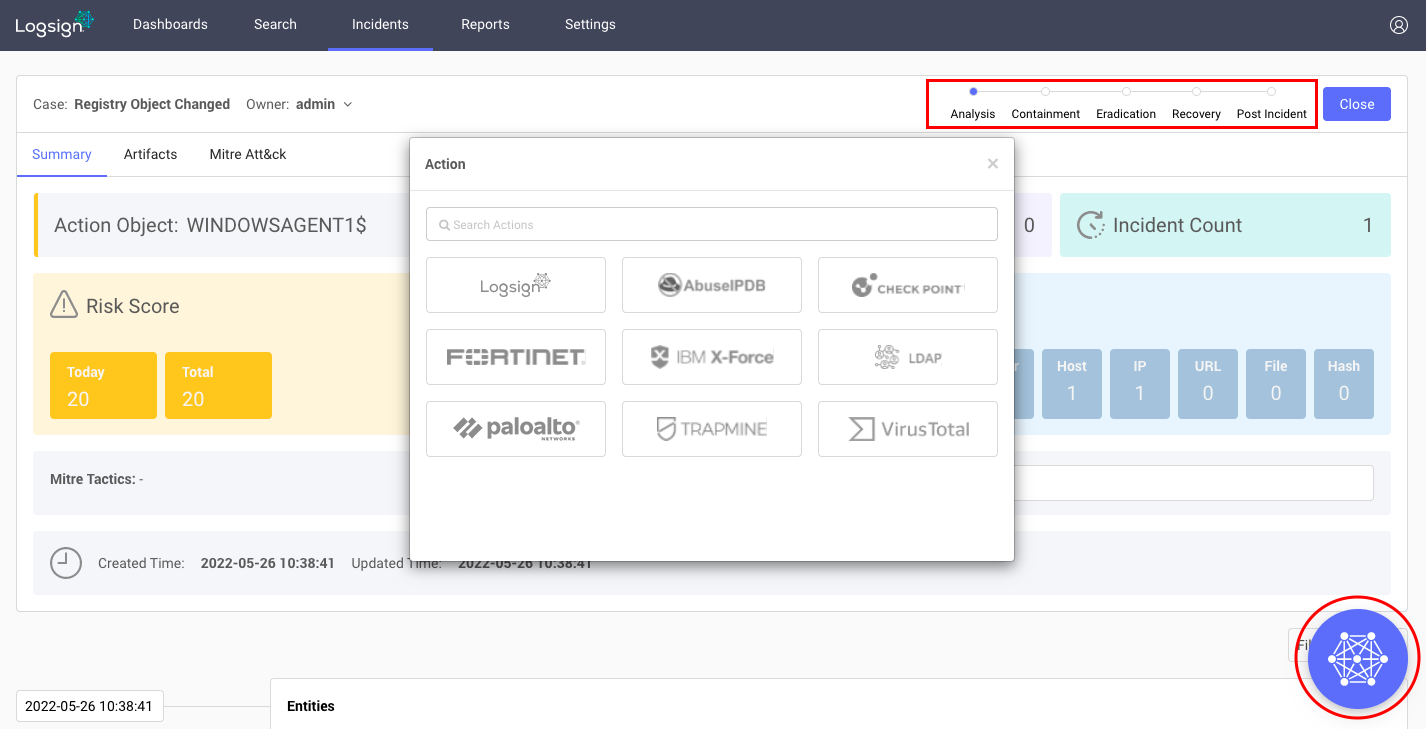
Task: Click the Today 20 risk score tile
Action: 103,385
